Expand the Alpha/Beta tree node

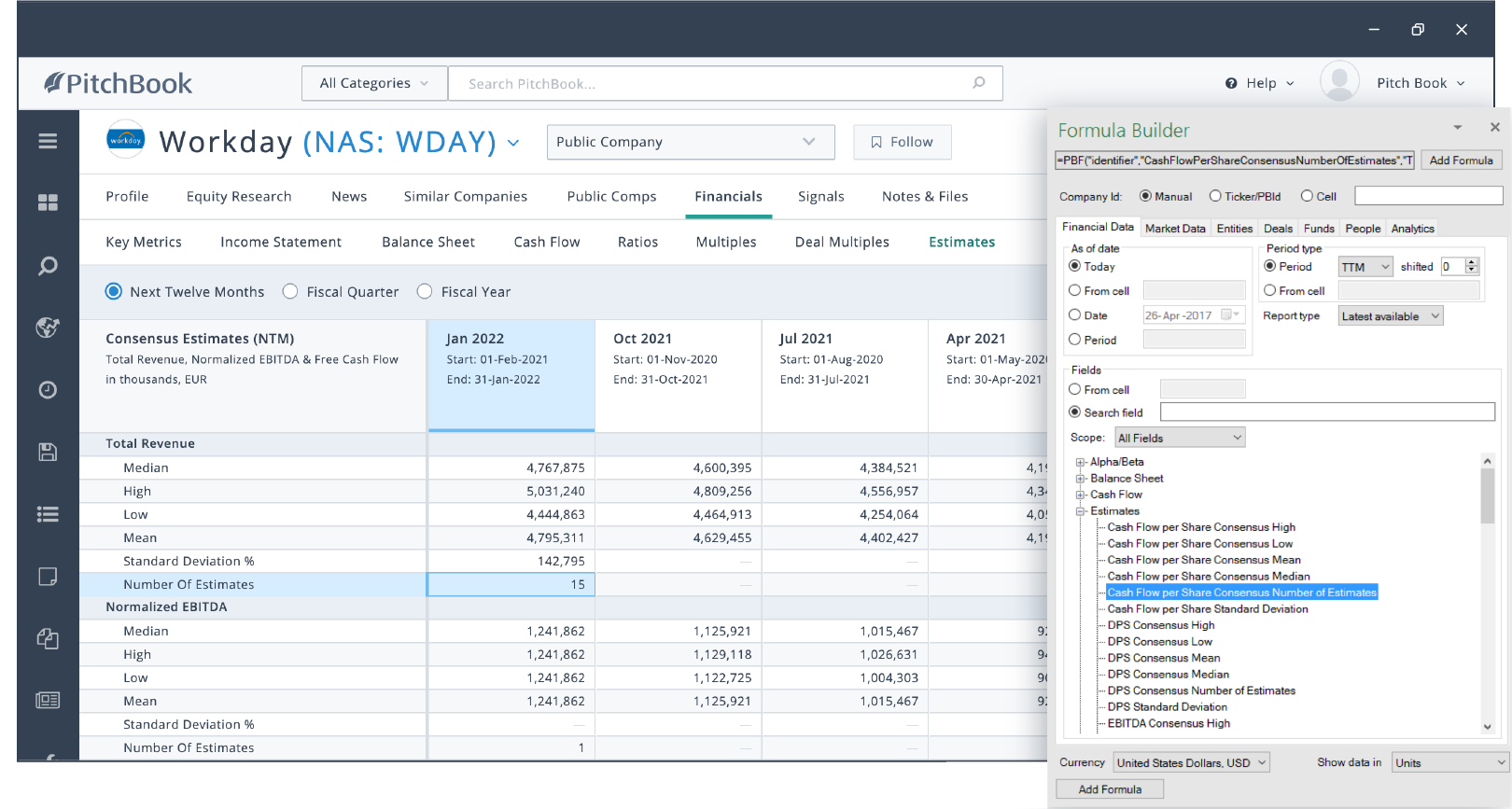coord(1081,462)
